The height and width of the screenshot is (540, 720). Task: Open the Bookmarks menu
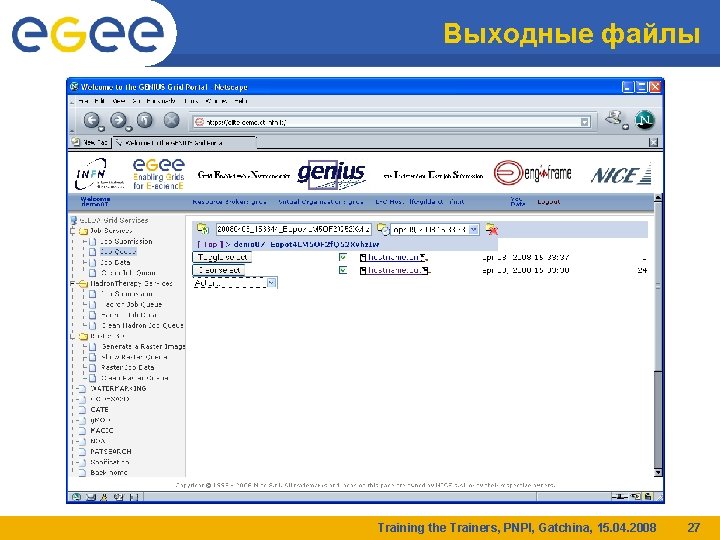coord(161,101)
